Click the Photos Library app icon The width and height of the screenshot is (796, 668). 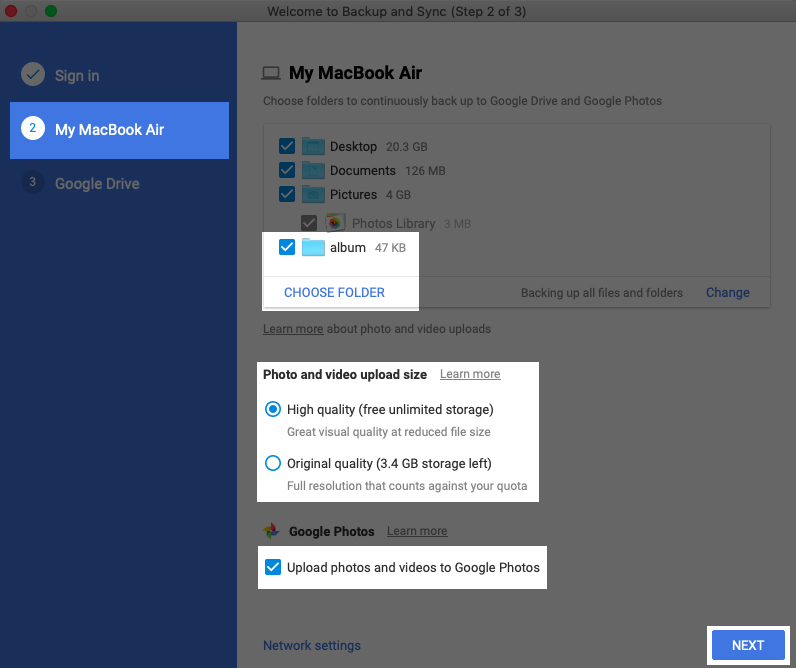(x=335, y=223)
